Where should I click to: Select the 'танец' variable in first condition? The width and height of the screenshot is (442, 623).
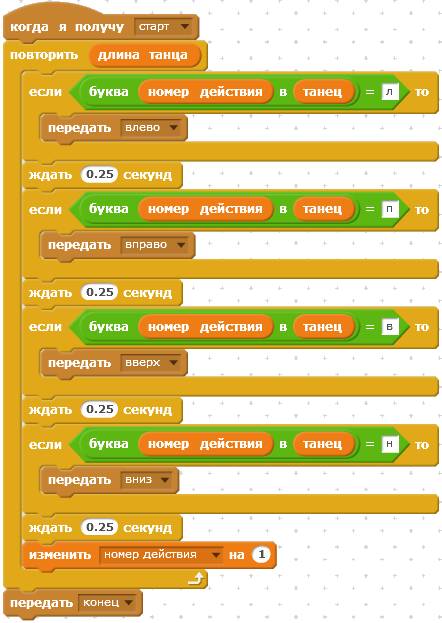coord(323,92)
